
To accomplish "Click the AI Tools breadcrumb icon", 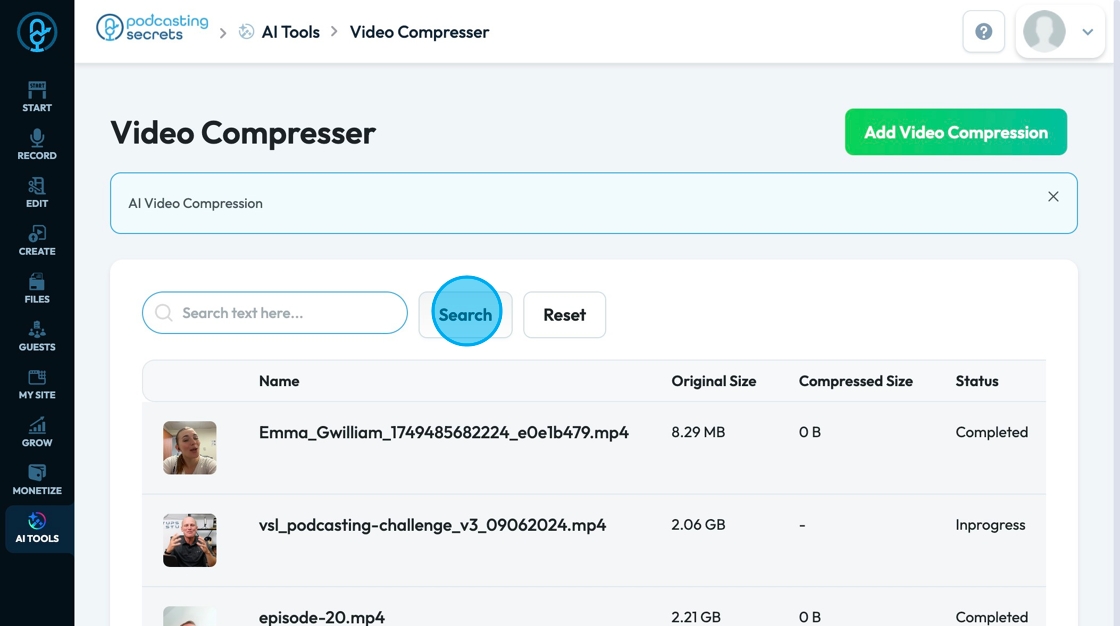I will click(x=246, y=31).
